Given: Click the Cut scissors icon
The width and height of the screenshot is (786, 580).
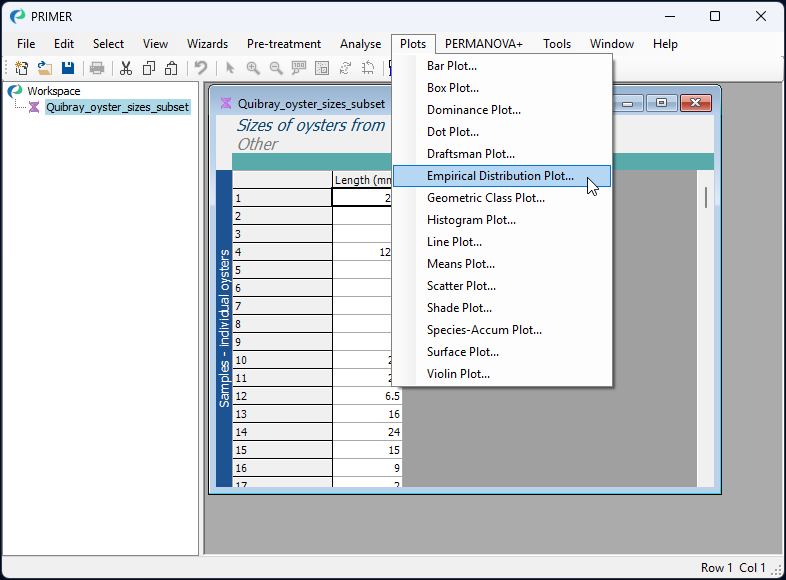Looking at the screenshot, I should tap(126, 68).
